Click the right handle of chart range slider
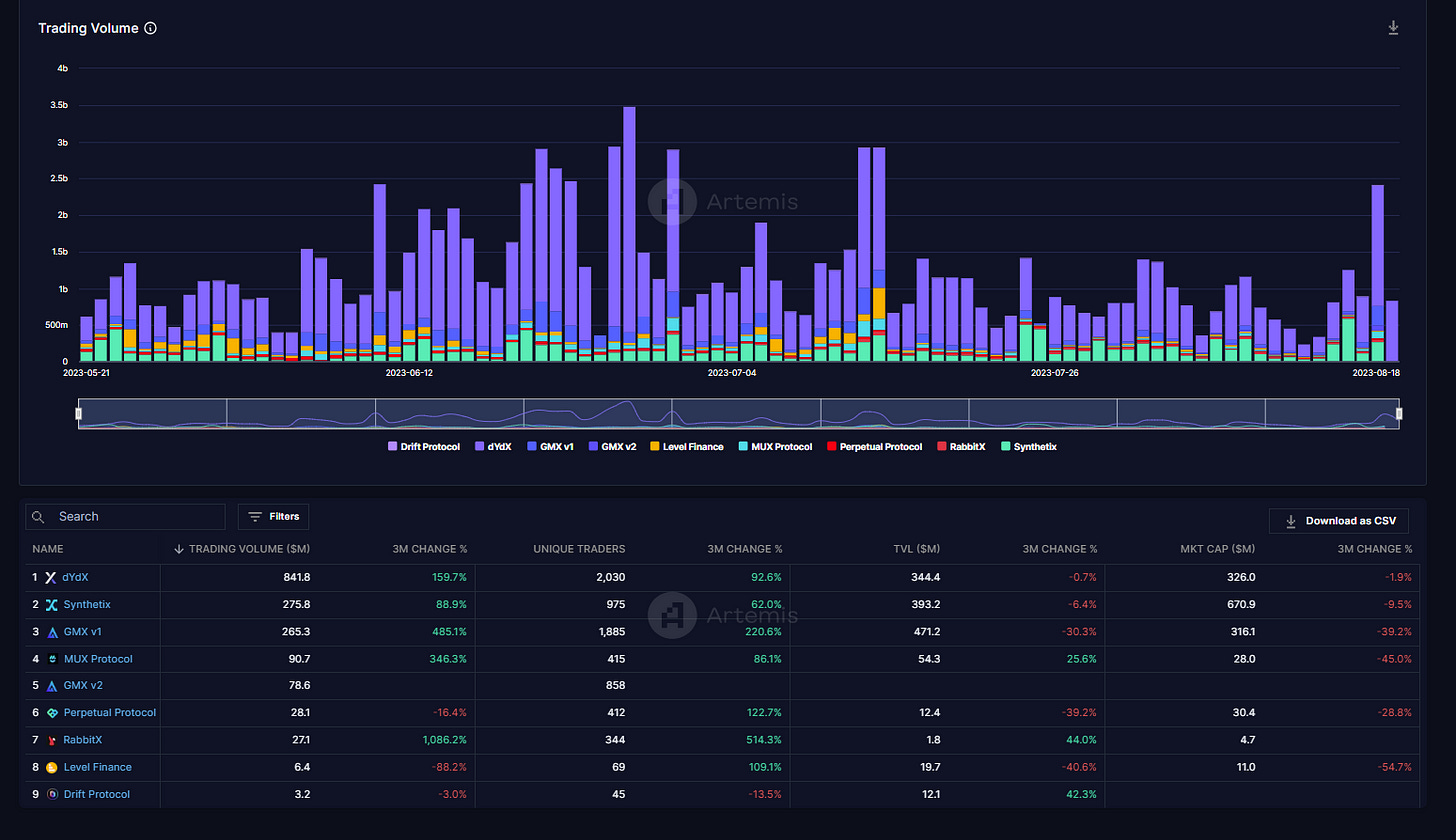This screenshot has width=1456, height=840. coord(1399,413)
